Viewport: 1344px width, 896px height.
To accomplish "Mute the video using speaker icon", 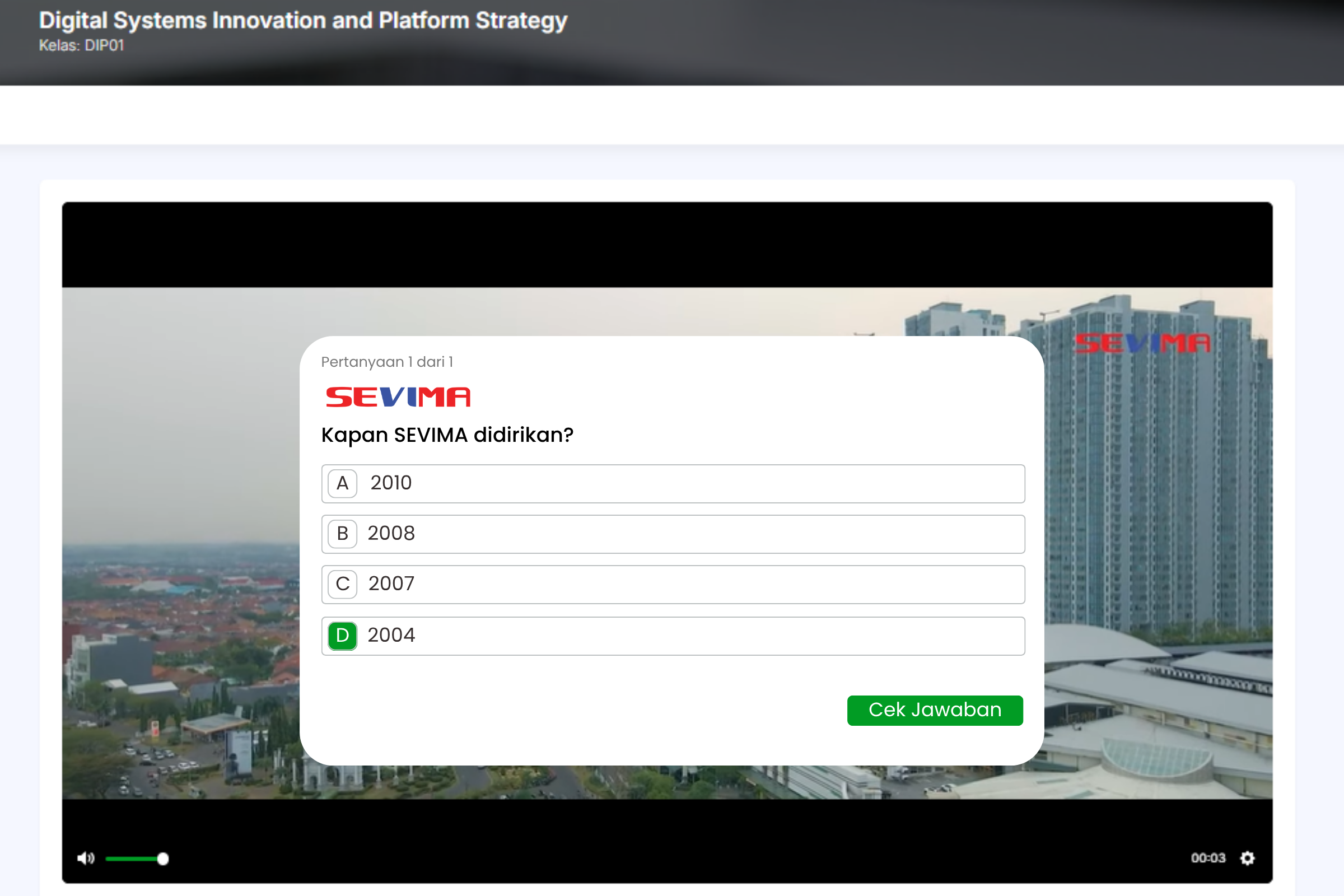I will coord(86,858).
